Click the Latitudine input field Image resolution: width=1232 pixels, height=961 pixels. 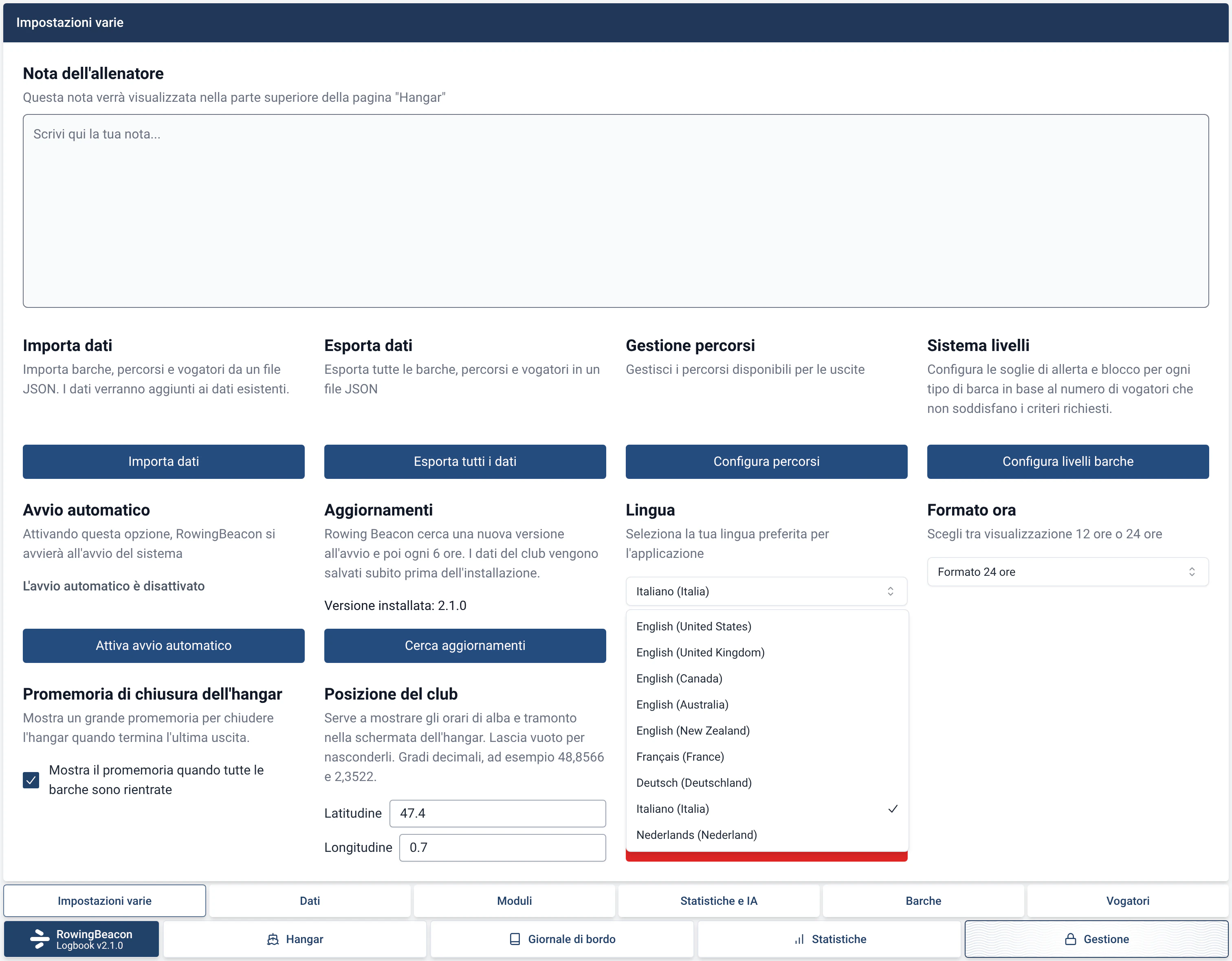coord(497,813)
